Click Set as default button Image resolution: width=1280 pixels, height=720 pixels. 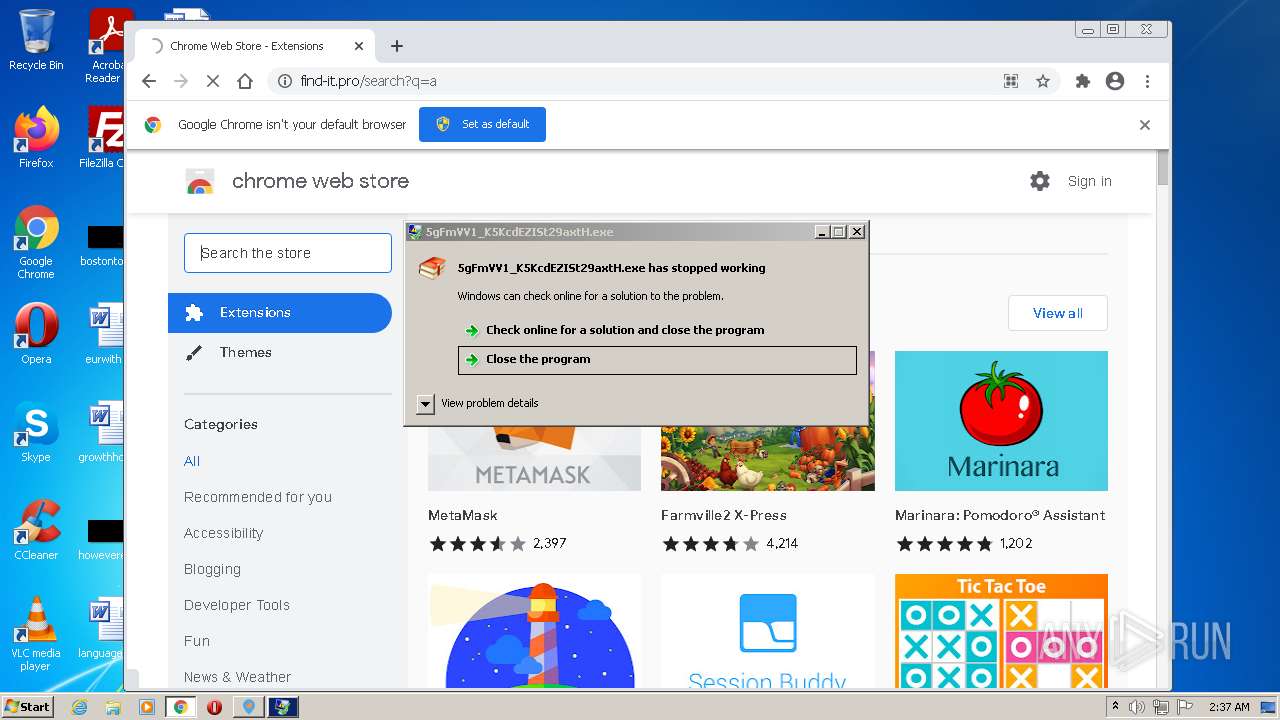click(482, 124)
